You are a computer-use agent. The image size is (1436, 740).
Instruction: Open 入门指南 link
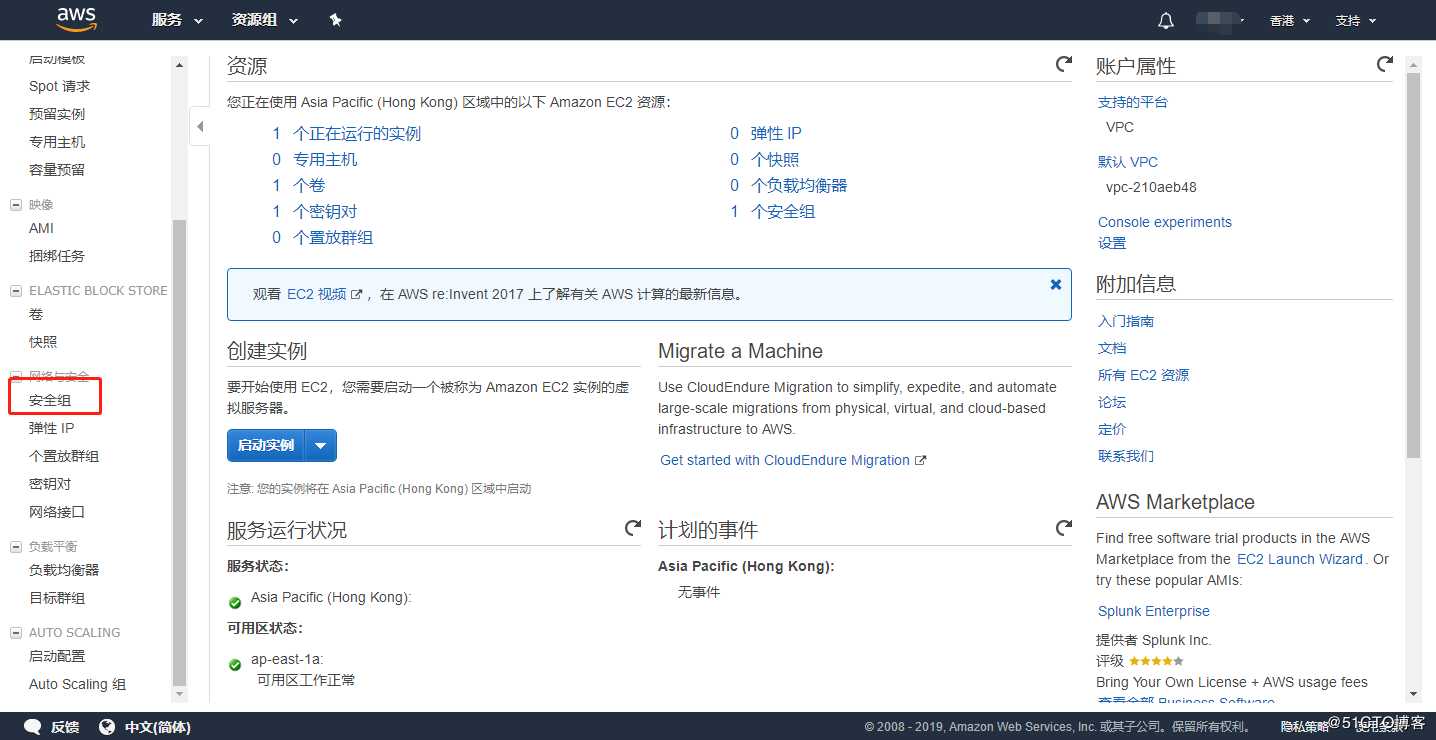click(x=1126, y=321)
